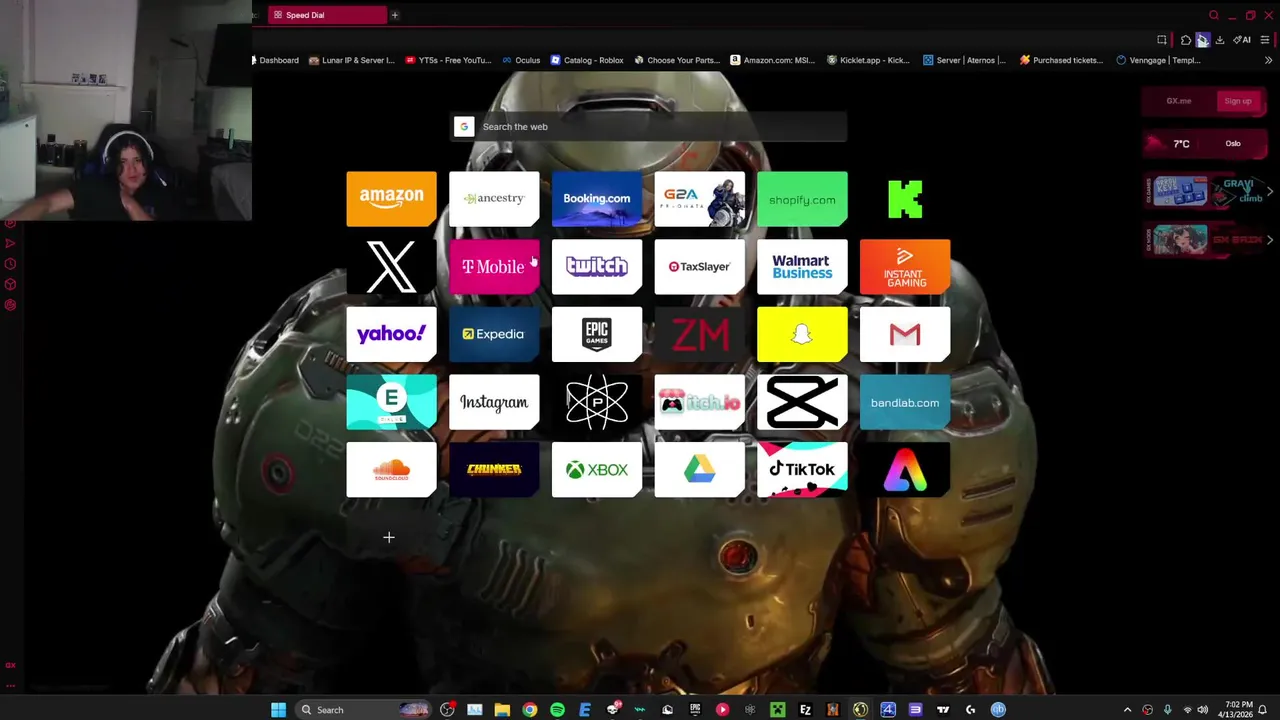The image size is (1280, 720).
Task: Open the YTSs Free YouTube bookmark
Action: click(x=449, y=60)
